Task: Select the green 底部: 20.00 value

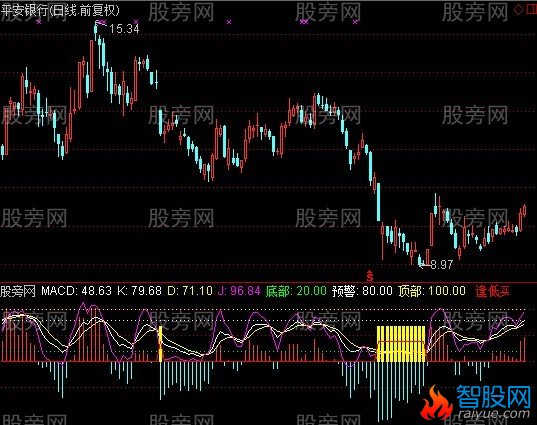Action: tap(296, 291)
